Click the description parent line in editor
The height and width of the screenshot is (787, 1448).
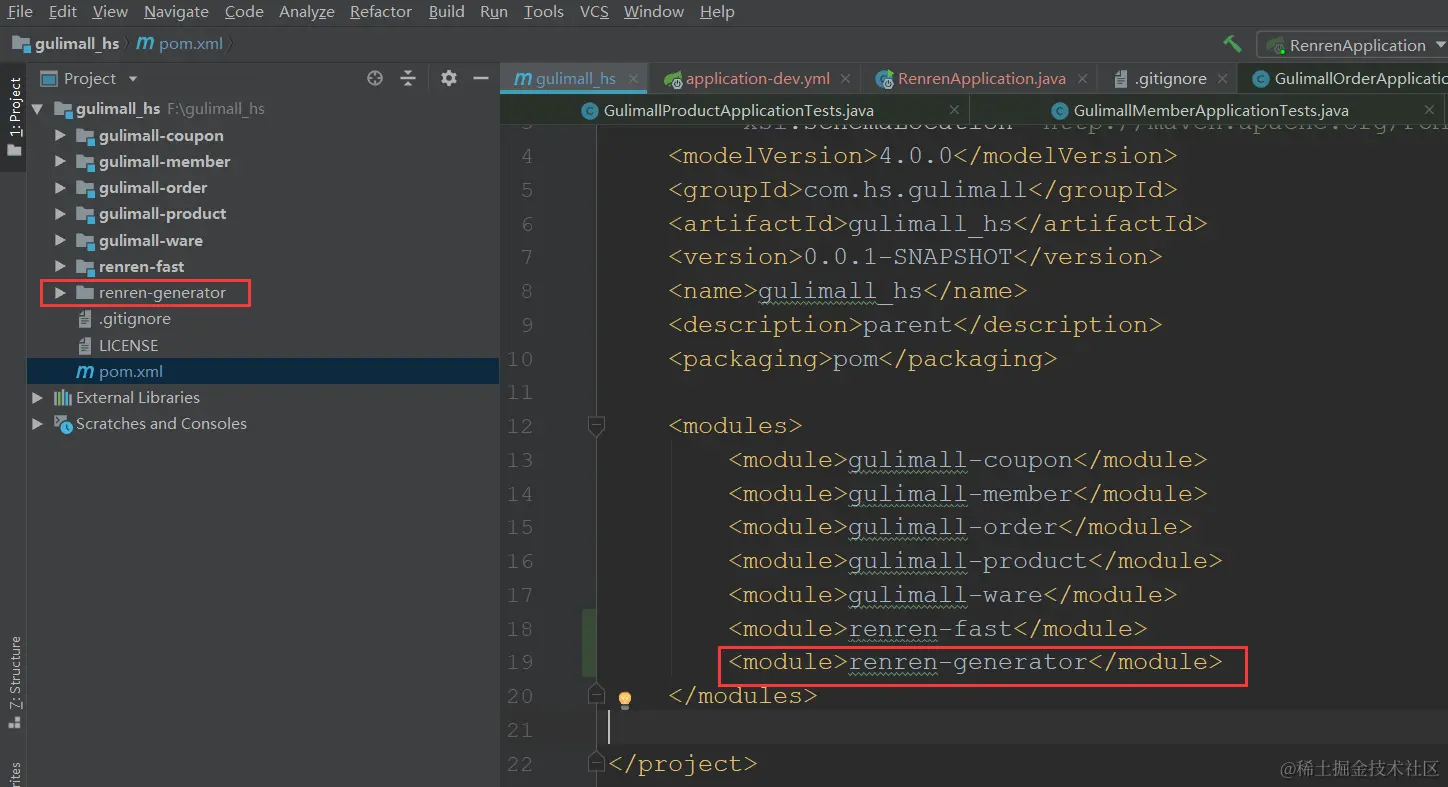pos(915,325)
